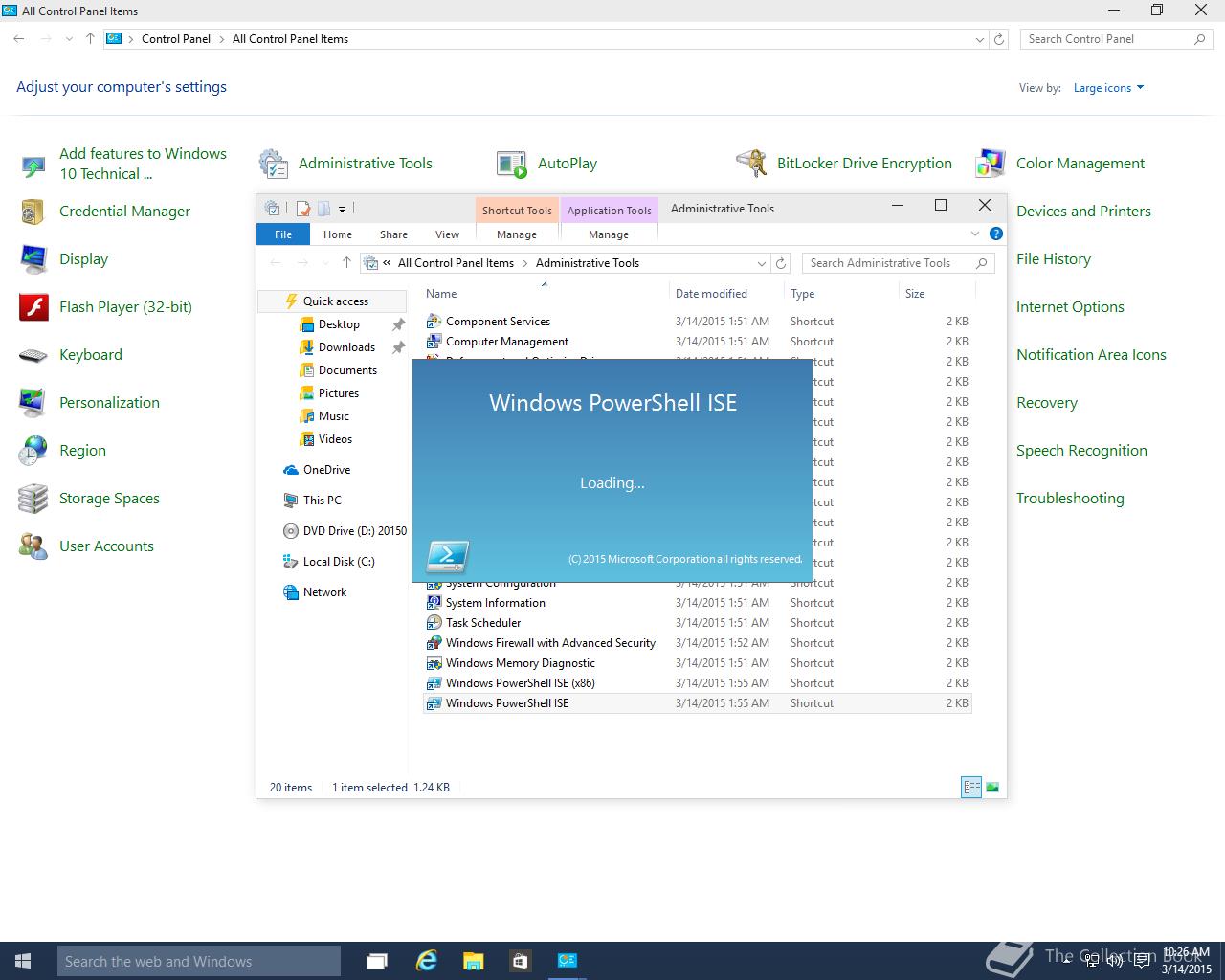Switch to details view in Administrative Tools
Screen dimensions: 1225x980
971,788
